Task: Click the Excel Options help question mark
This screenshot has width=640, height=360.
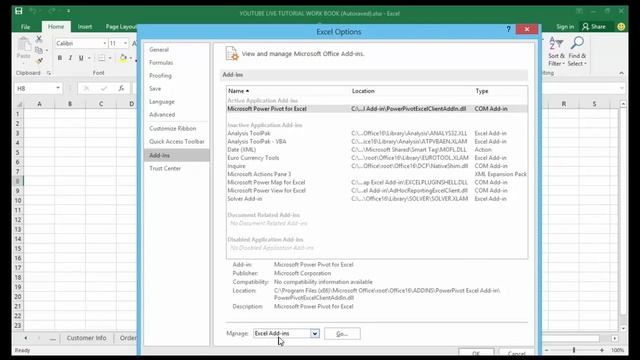Action: tap(509, 29)
